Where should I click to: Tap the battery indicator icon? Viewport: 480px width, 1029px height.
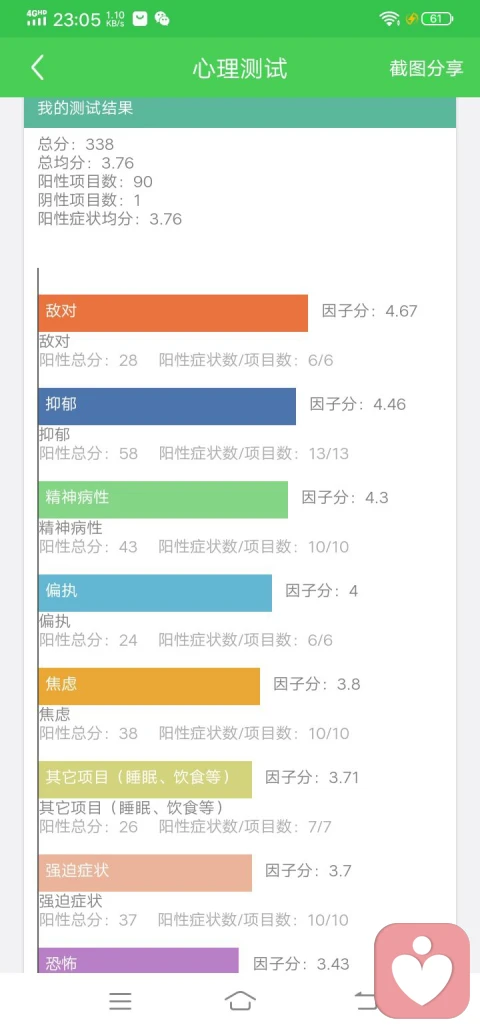(x=437, y=19)
